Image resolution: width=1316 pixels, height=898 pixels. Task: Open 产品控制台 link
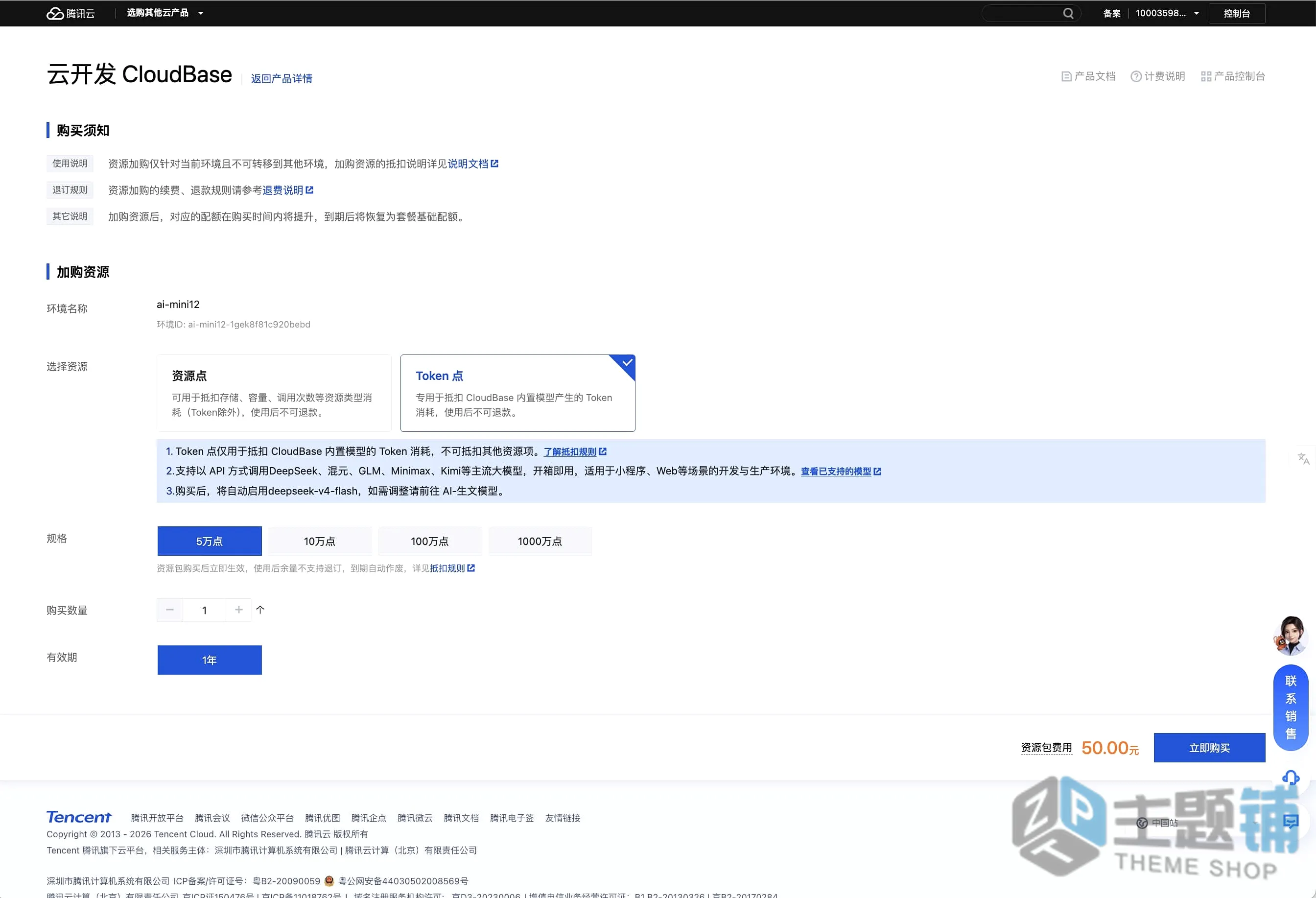coord(1233,76)
